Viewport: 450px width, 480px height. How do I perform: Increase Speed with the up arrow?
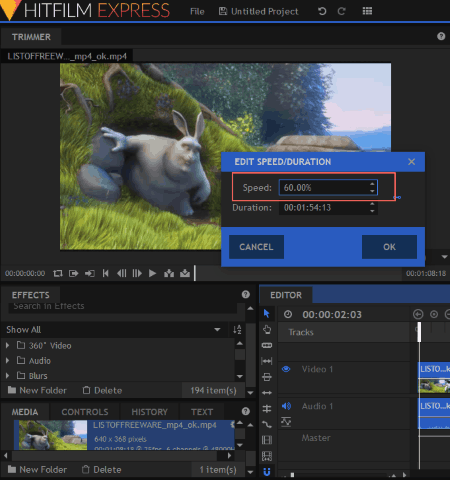point(372,184)
